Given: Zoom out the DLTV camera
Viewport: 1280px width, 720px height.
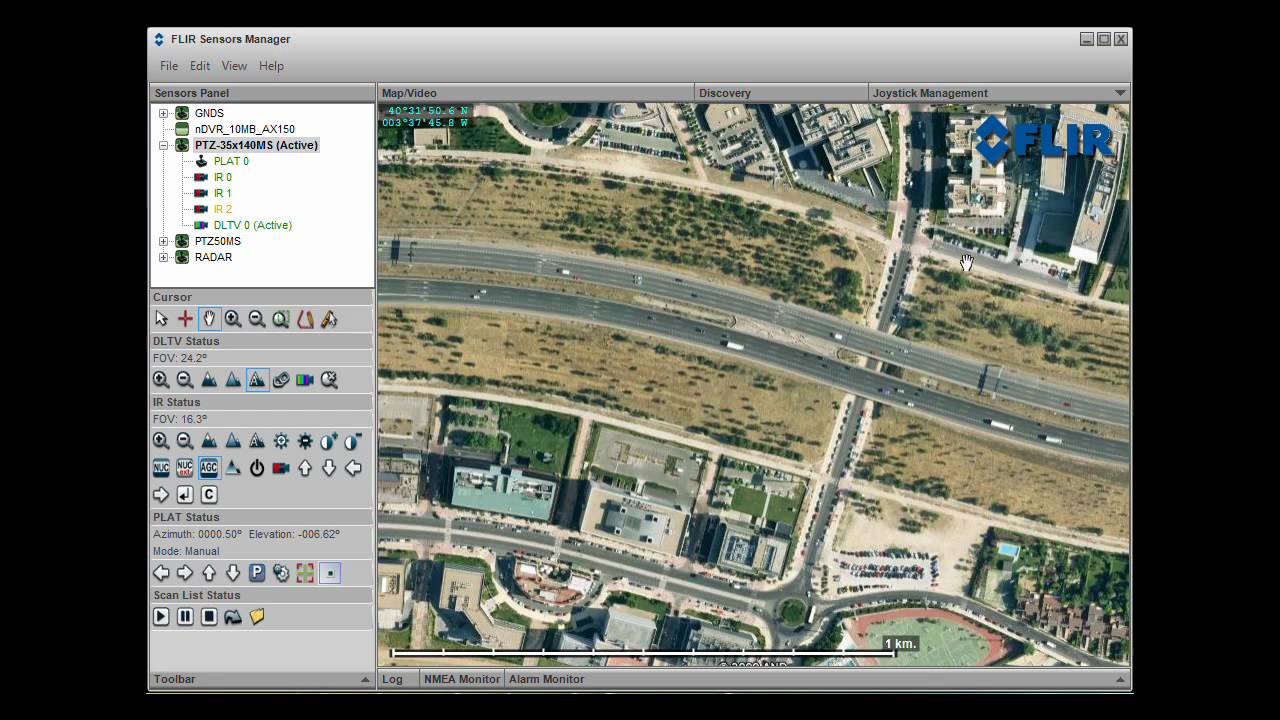Looking at the screenshot, I should 185,380.
